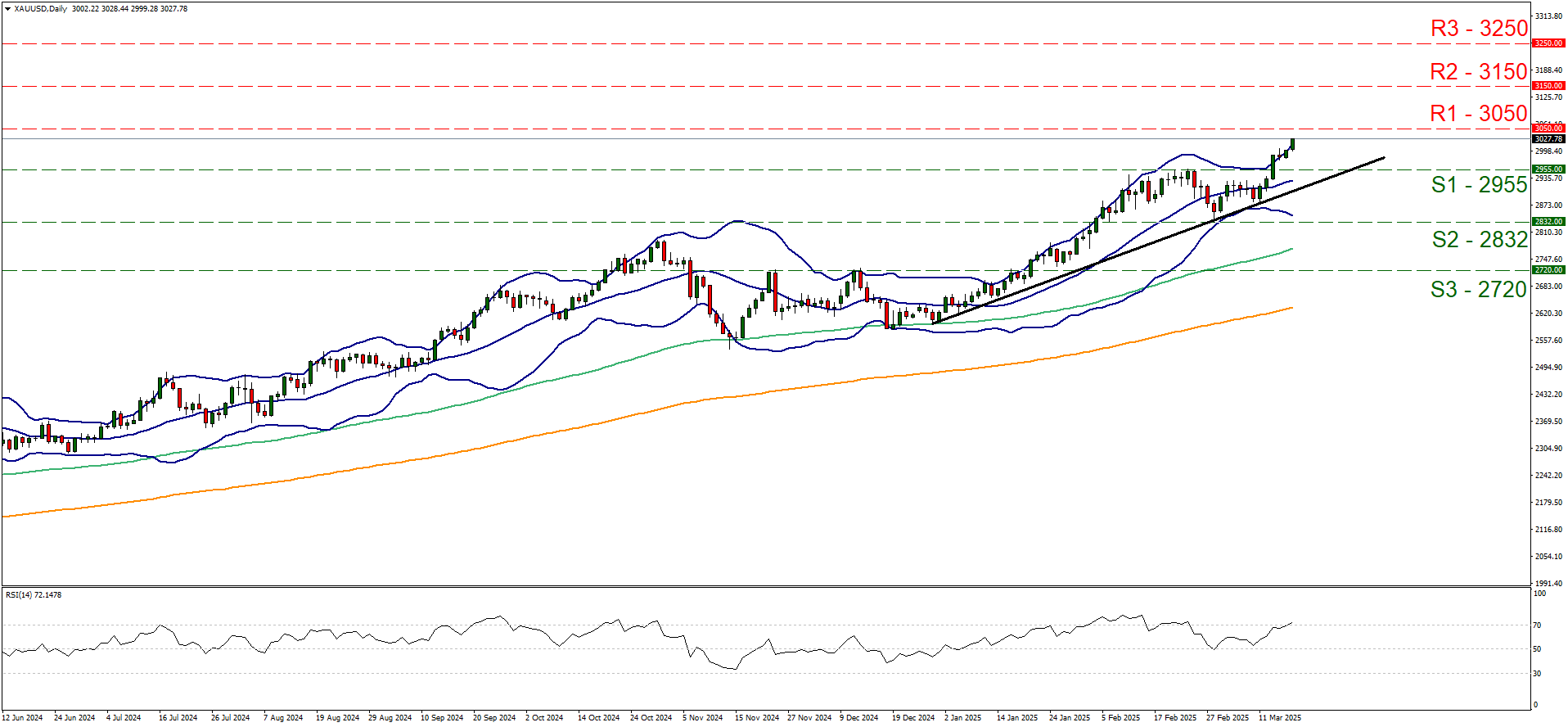Screen dimensions: 1568x727
Task: Click the green 2955.00 price tag on axis
Action: tap(1548, 169)
